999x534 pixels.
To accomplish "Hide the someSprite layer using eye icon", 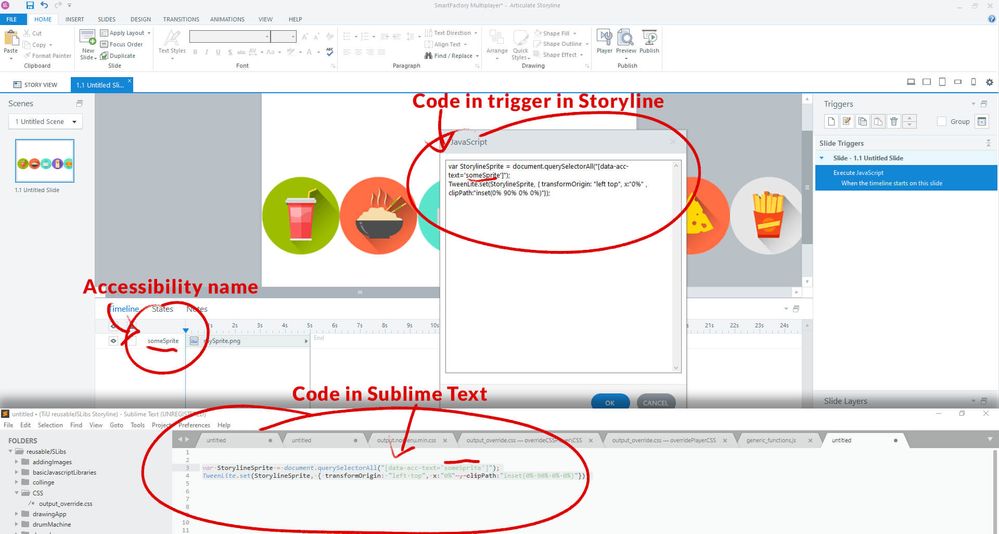I will click(x=113, y=341).
